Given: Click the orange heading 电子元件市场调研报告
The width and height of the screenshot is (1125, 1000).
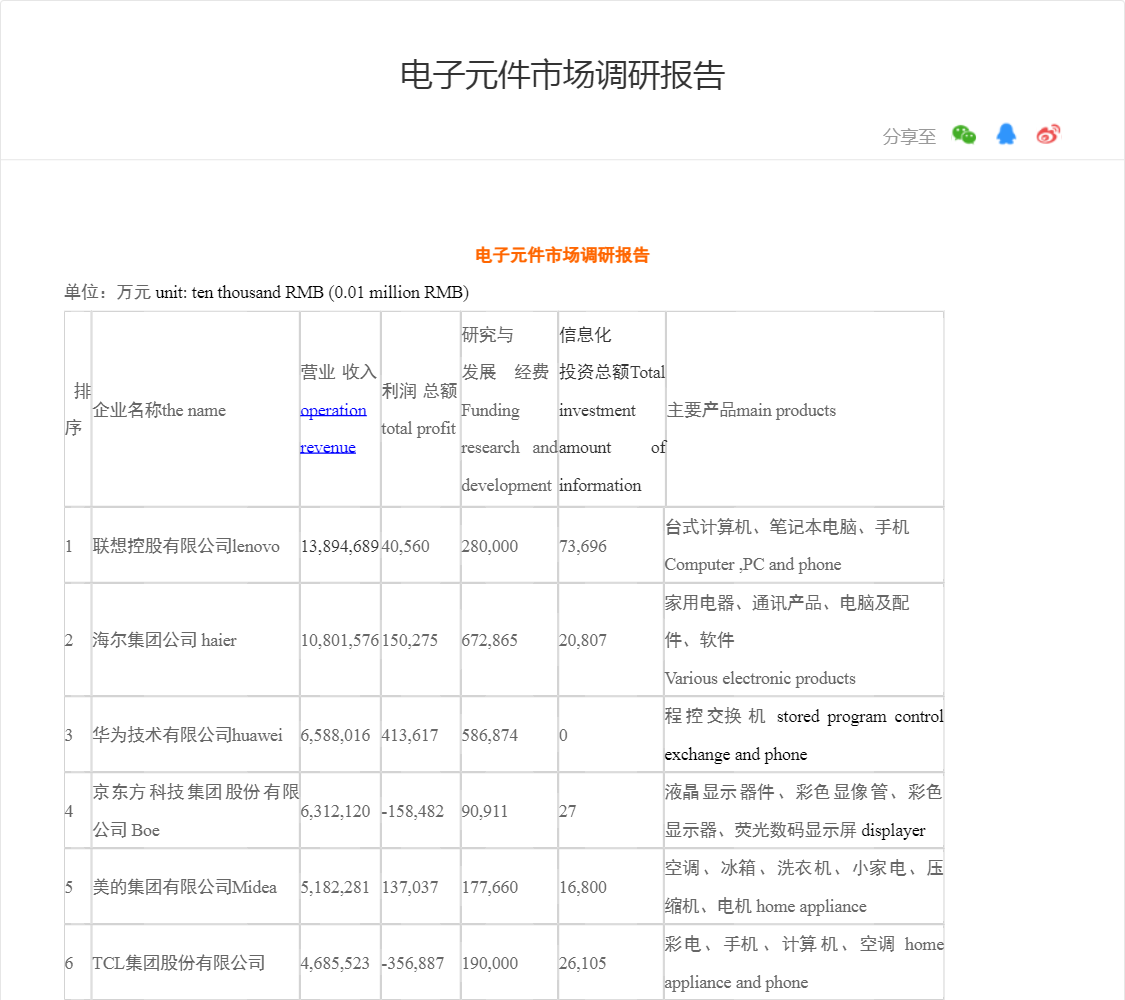Looking at the screenshot, I should click(562, 255).
